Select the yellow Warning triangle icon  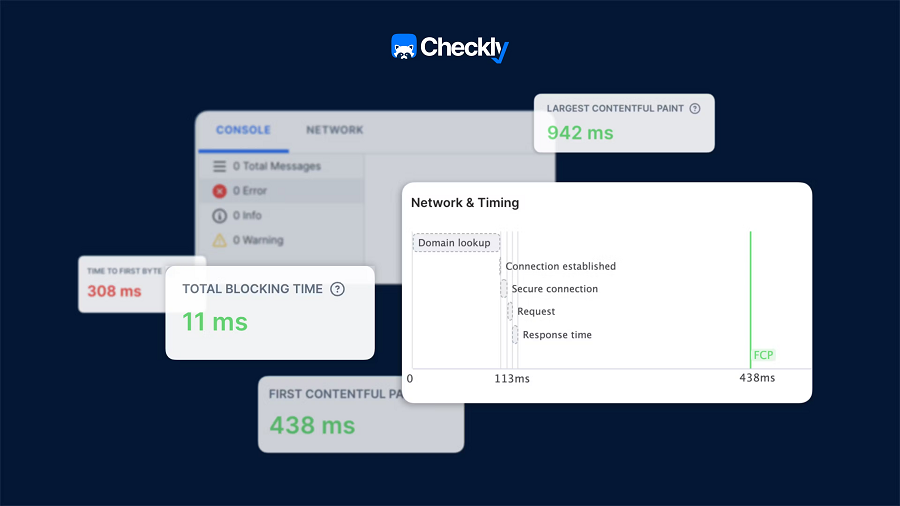(219, 240)
